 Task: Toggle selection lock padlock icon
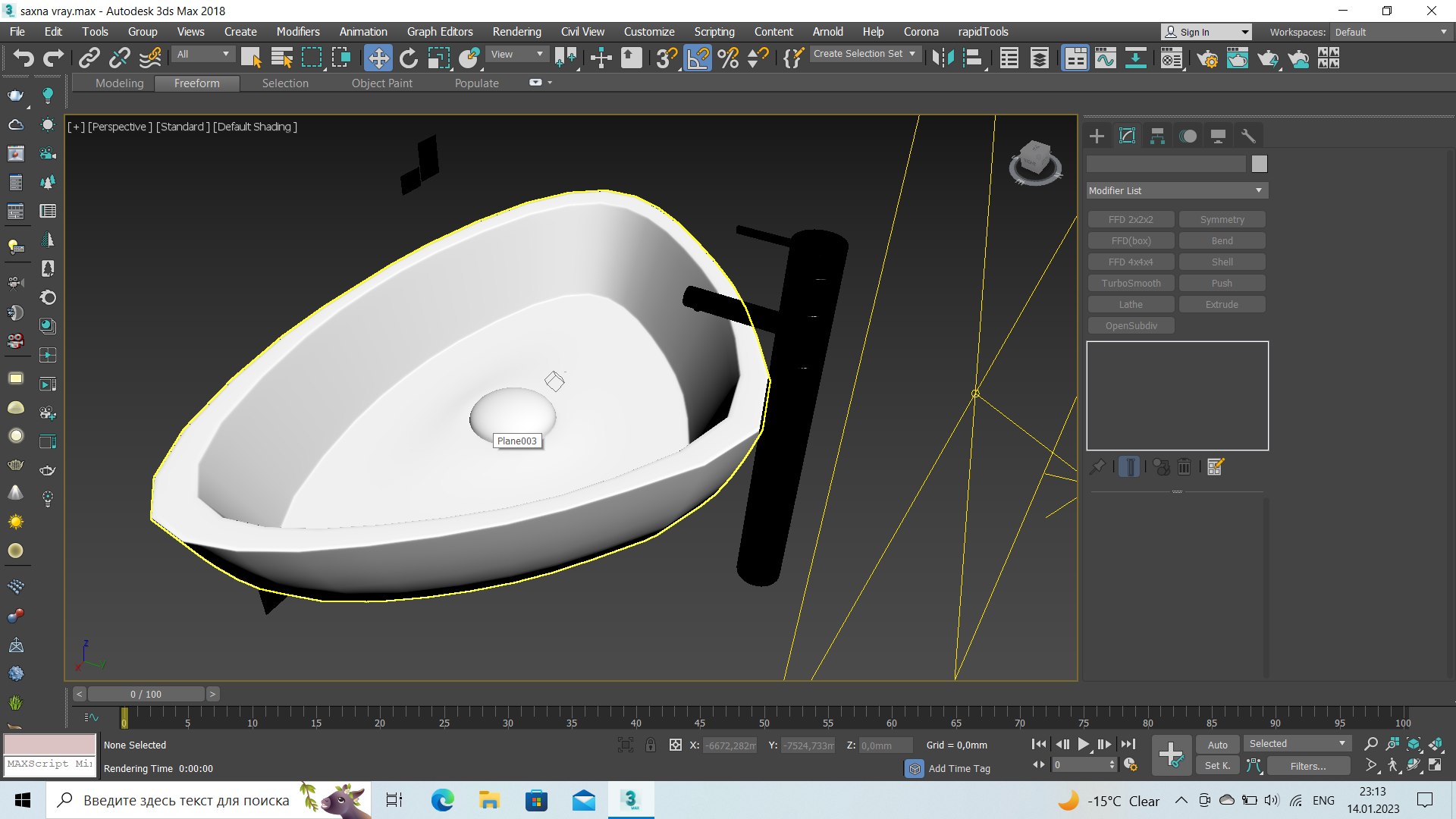(x=650, y=745)
